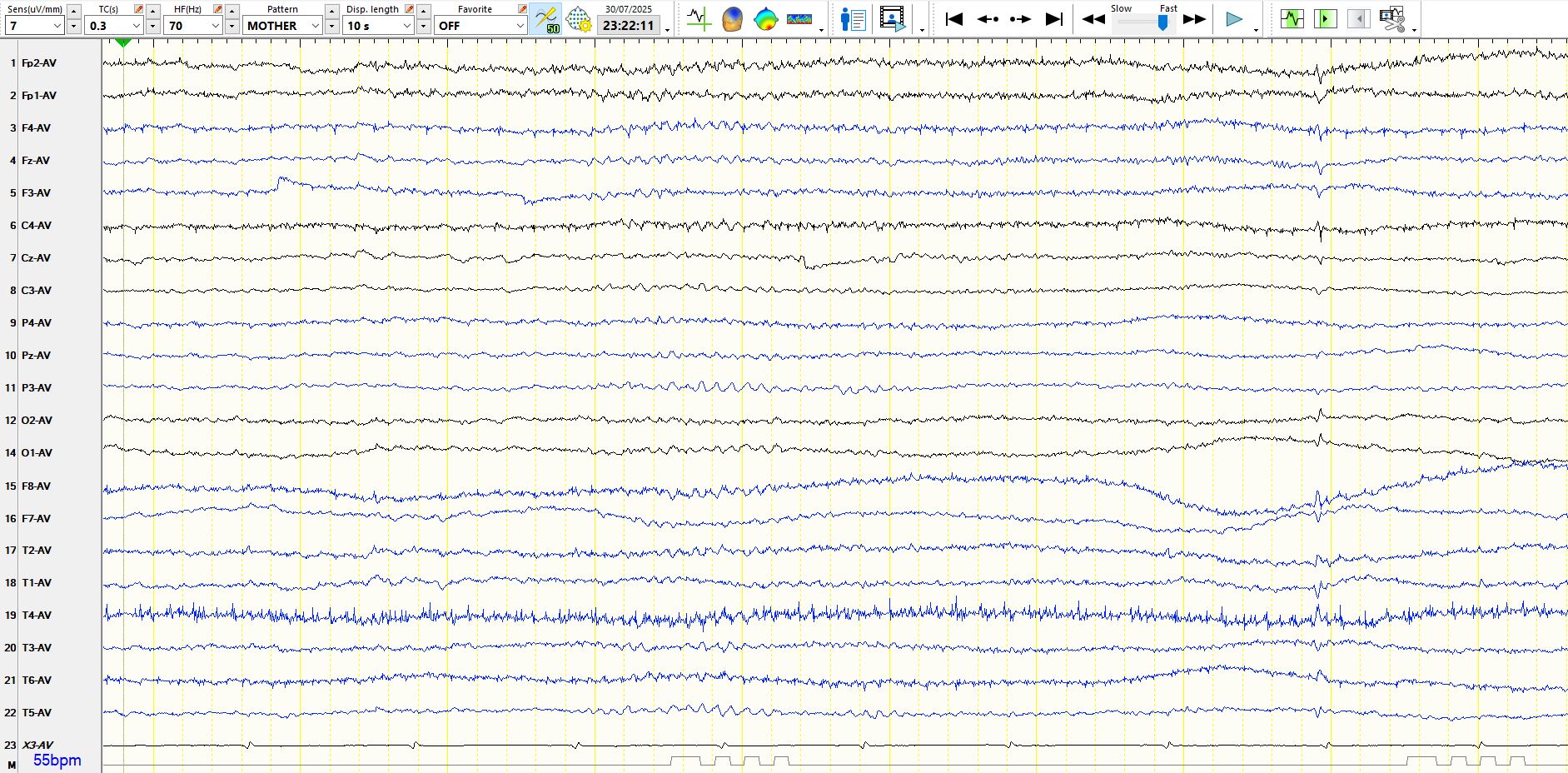This screenshot has width=1568, height=773.
Task: Click the 3D head voltage map icon
Action: click(x=732, y=19)
